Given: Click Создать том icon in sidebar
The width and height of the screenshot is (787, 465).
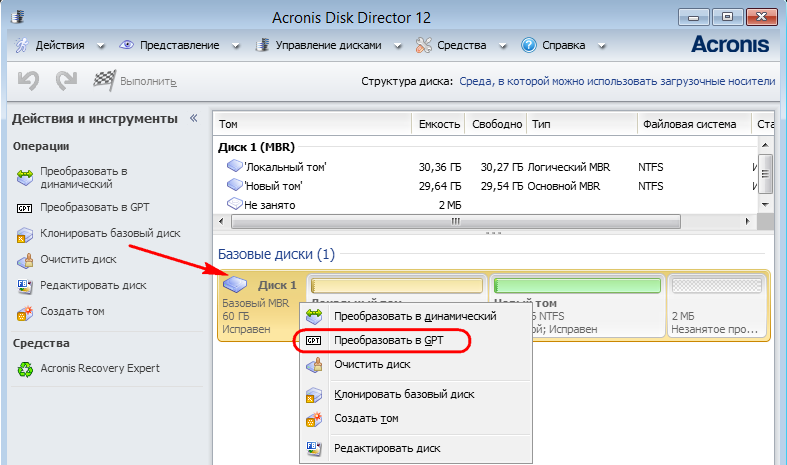Looking at the screenshot, I should [25, 312].
